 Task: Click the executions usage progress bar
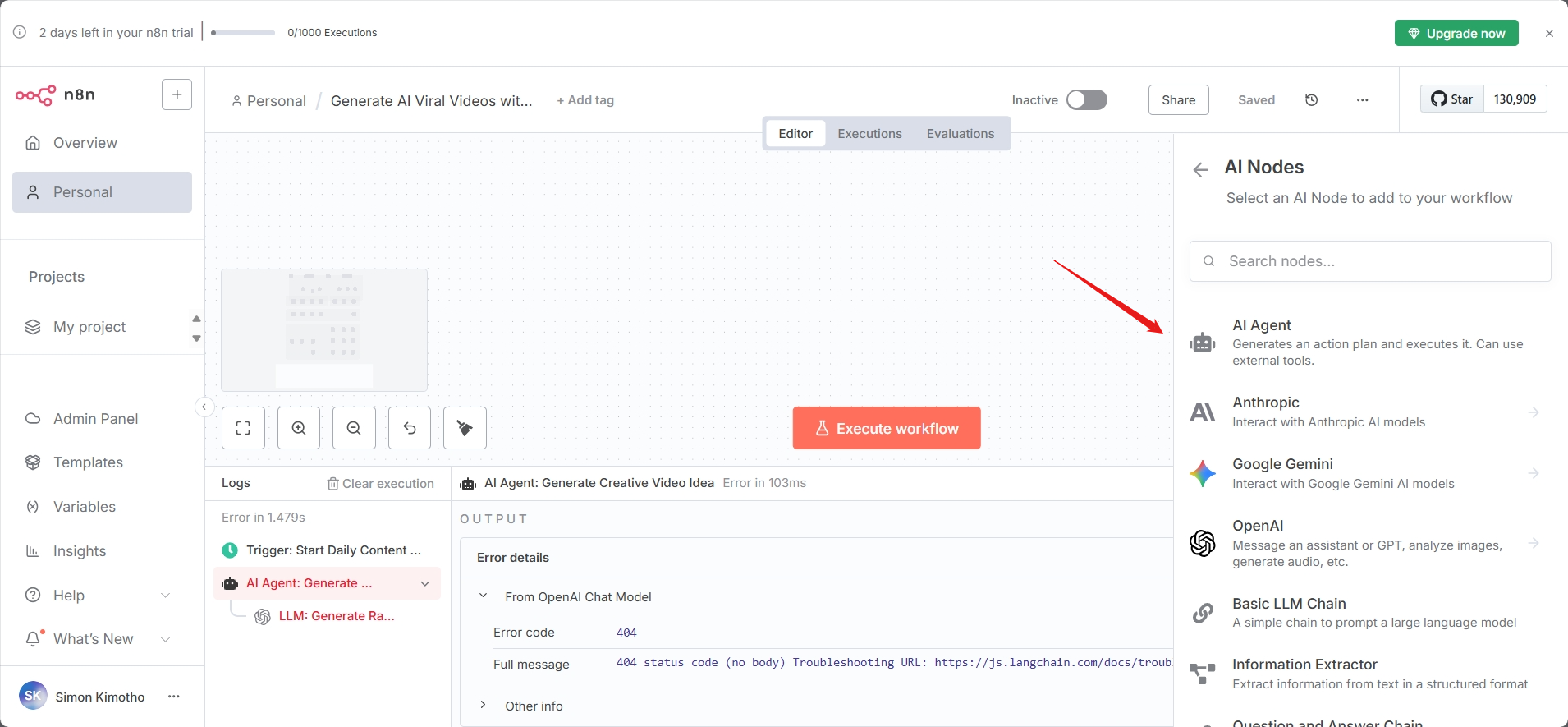(x=243, y=33)
